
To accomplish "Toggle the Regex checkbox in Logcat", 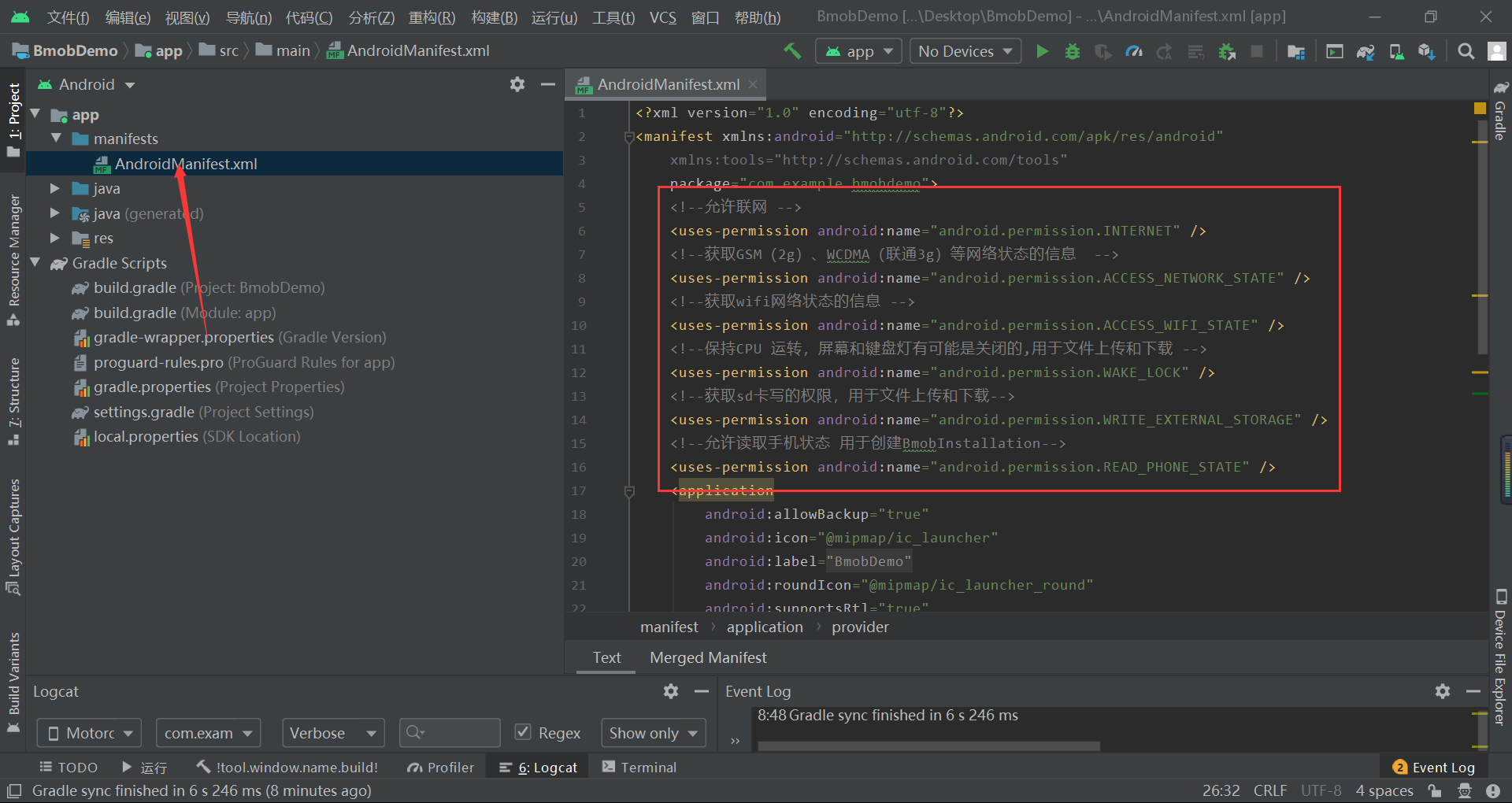I will click(522, 732).
